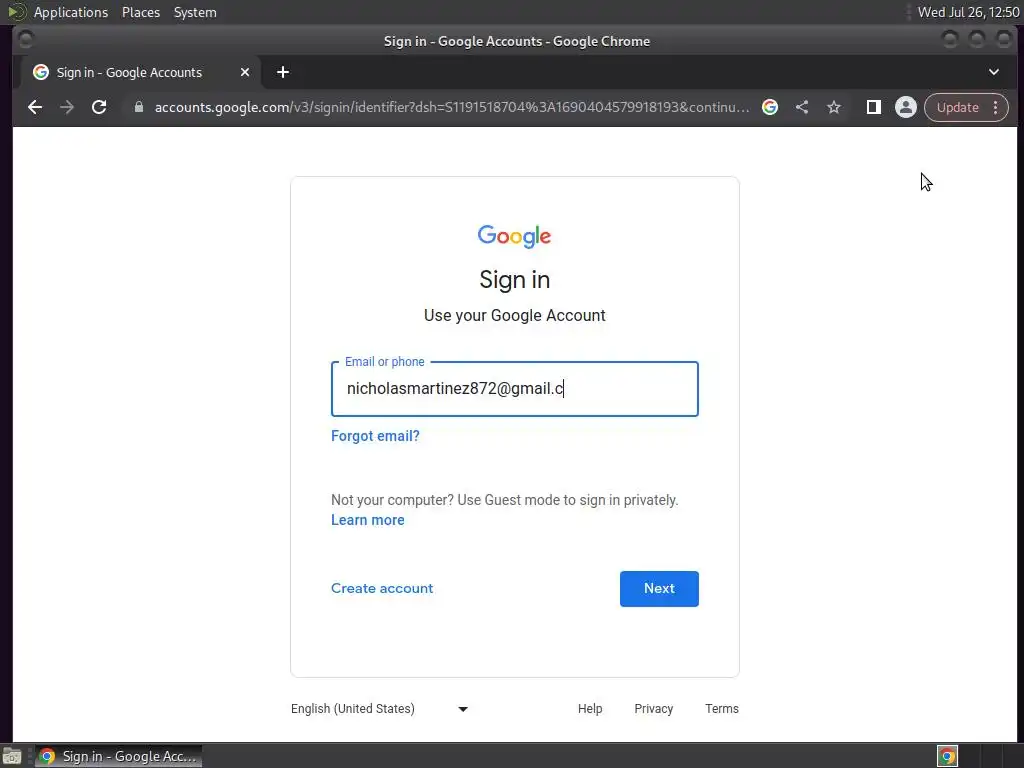Open the Chrome three-dot menu
Image resolution: width=1024 pixels, height=768 pixels.
(996, 107)
